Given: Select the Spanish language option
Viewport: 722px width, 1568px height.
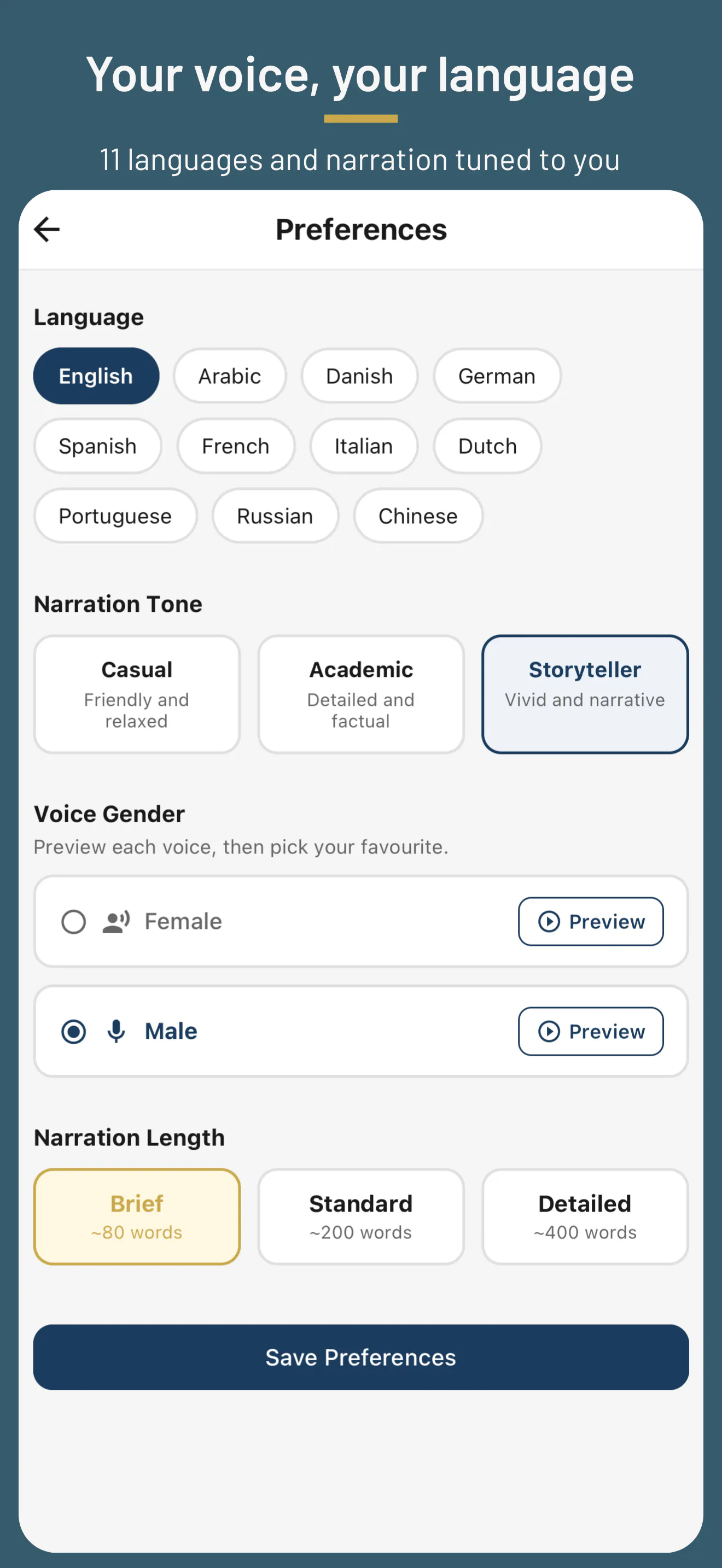Looking at the screenshot, I should pyautogui.click(x=97, y=446).
